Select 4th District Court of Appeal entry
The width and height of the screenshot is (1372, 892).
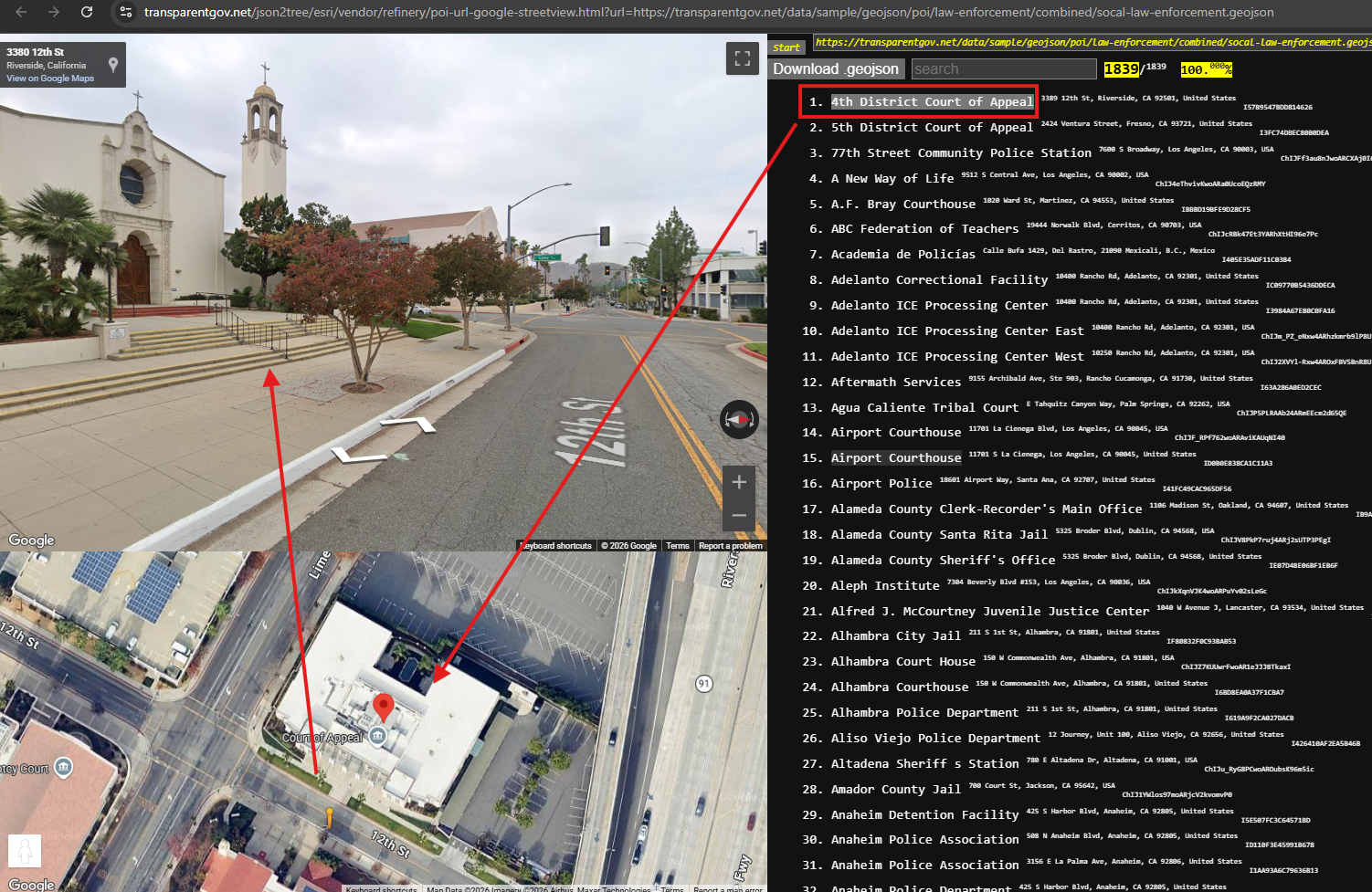pos(932,102)
